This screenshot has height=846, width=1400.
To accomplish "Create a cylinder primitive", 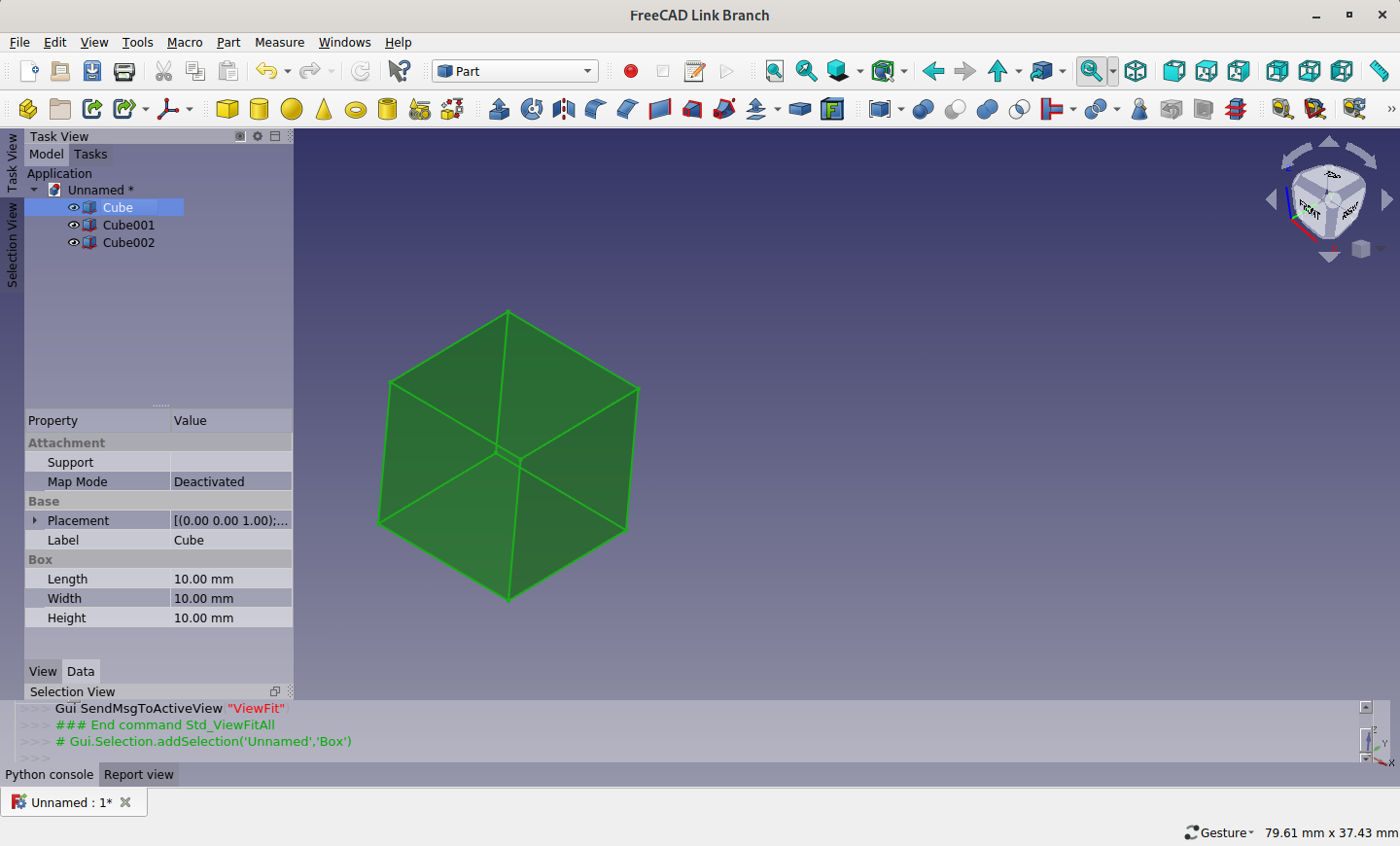I will (260, 109).
